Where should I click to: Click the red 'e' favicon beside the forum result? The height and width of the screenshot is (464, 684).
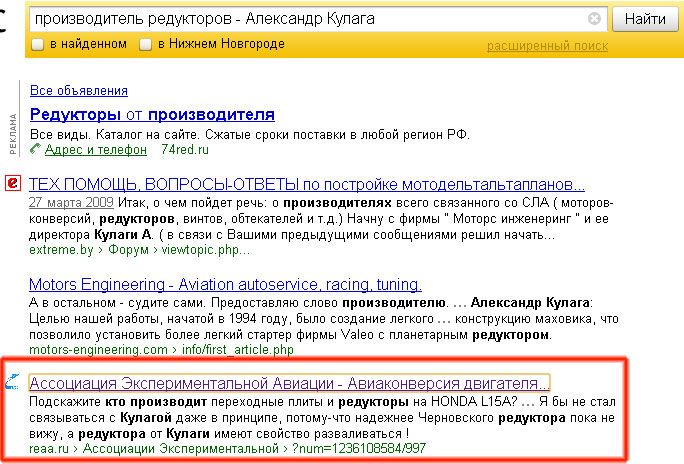13,183
